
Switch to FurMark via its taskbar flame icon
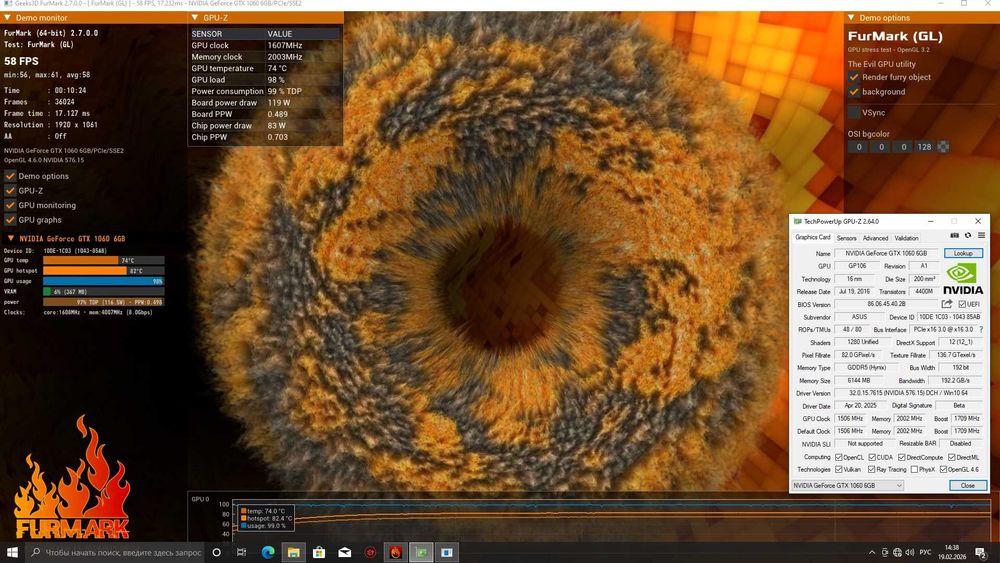(x=395, y=552)
